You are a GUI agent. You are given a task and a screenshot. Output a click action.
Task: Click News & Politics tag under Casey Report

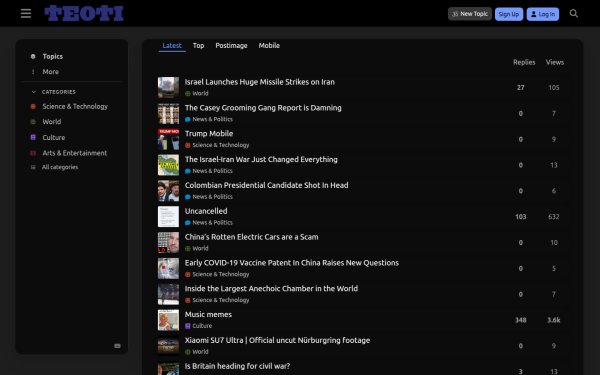[x=209, y=119]
